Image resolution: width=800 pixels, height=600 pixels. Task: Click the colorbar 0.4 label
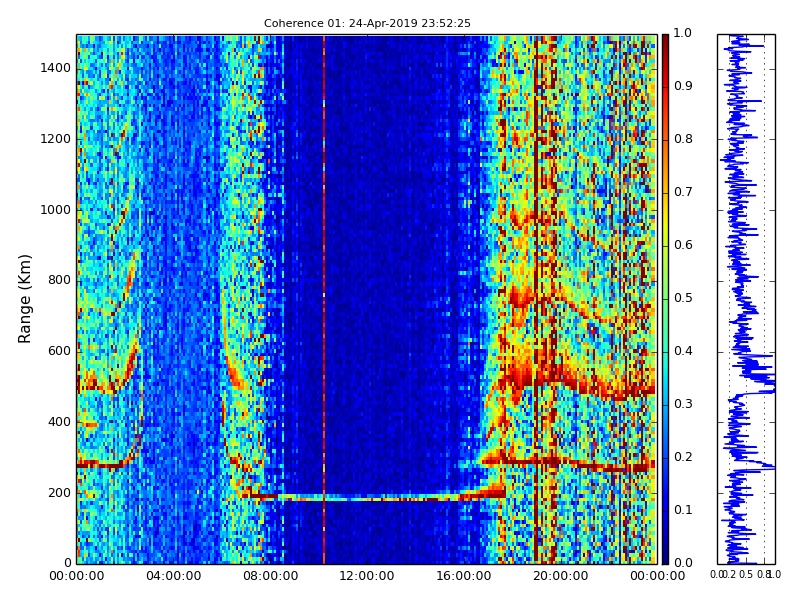[683, 352]
